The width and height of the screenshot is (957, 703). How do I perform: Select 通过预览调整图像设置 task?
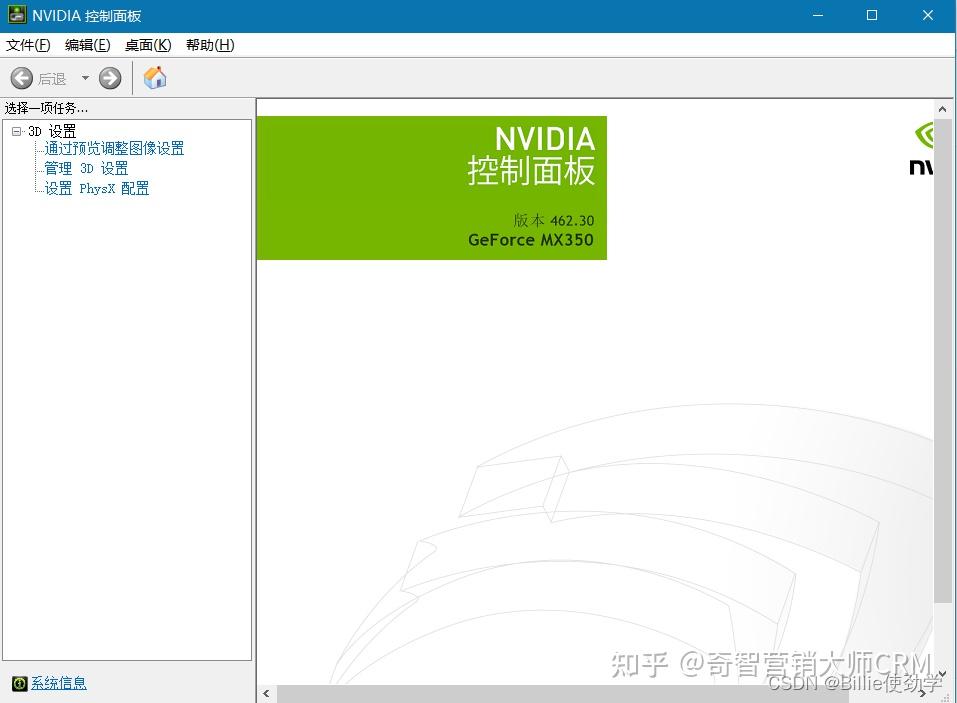pos(113,148)
